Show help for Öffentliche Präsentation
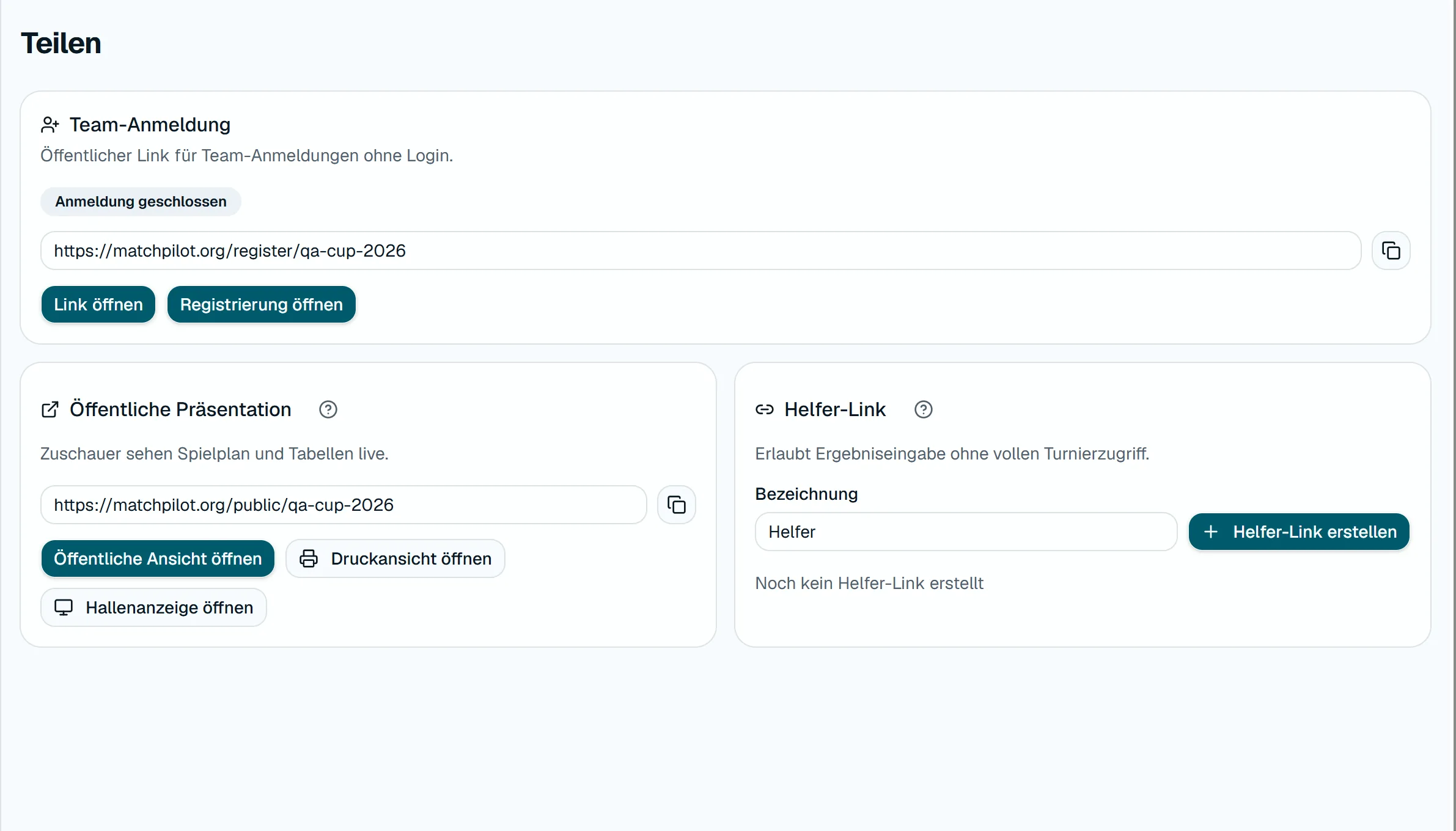This screenshot has height=831, width=1456. pos(328,409)
